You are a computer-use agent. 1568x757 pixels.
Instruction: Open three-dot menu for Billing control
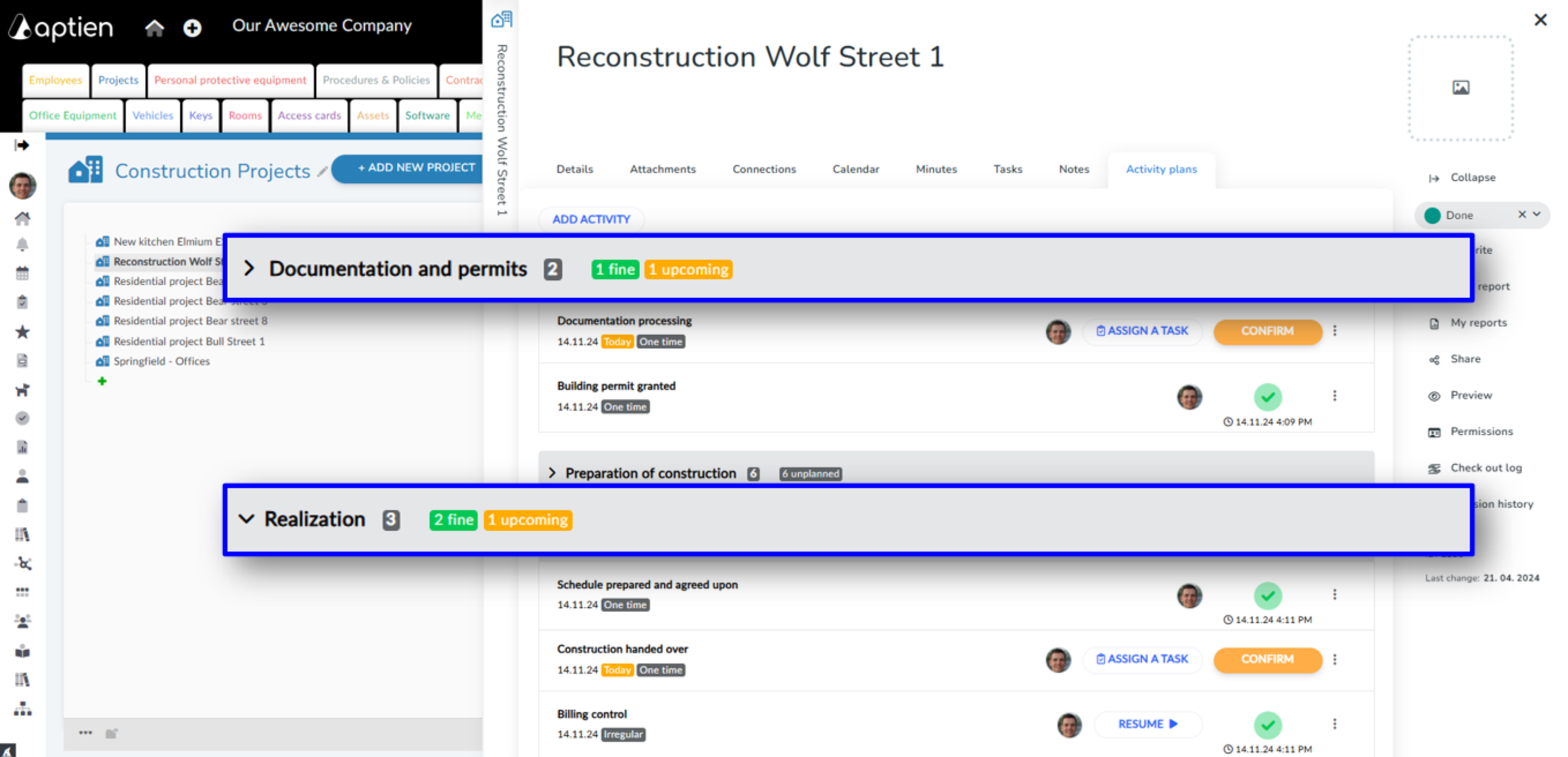(1334, 724)
